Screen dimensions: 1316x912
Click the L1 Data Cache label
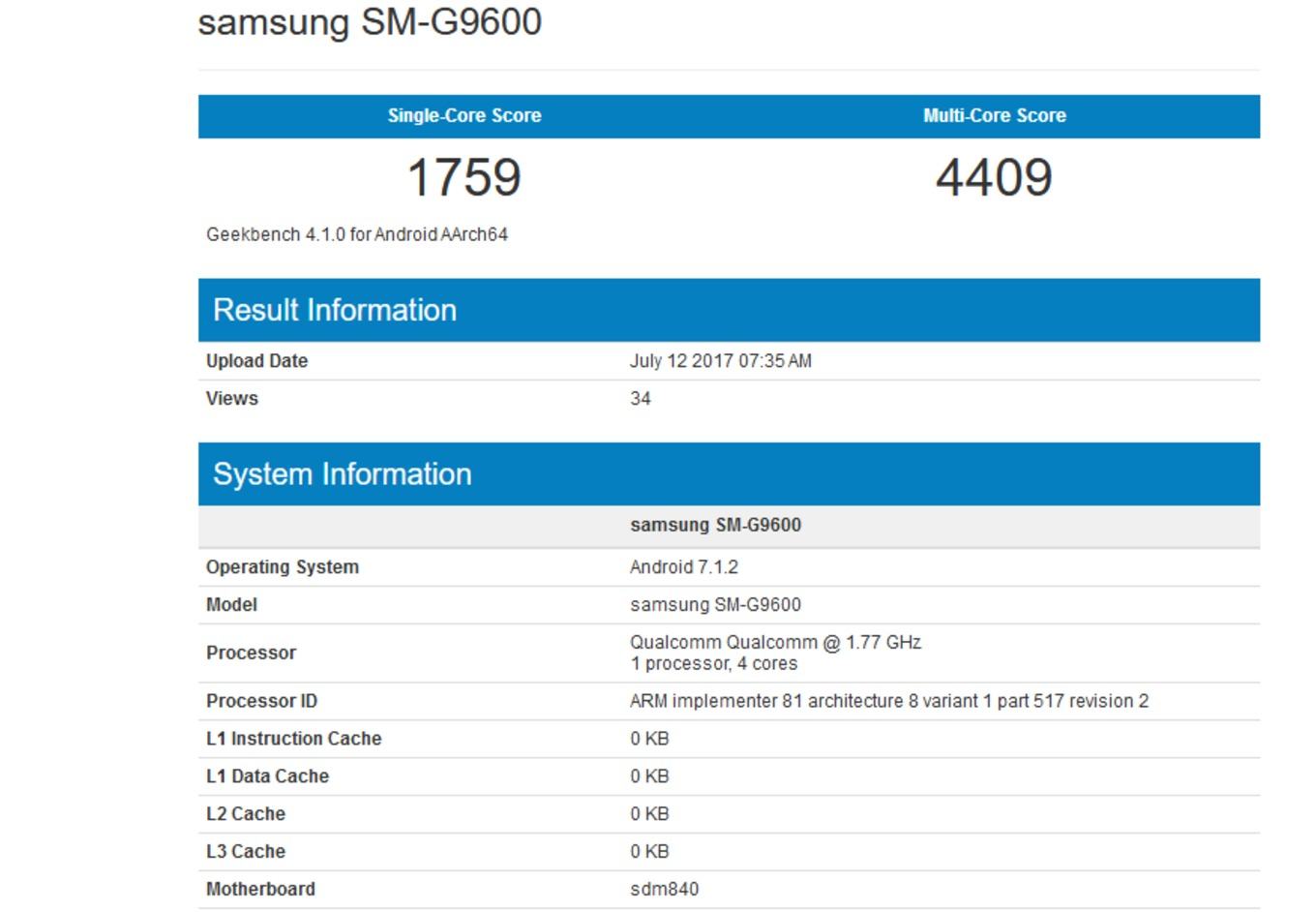[x=268, y=776]
